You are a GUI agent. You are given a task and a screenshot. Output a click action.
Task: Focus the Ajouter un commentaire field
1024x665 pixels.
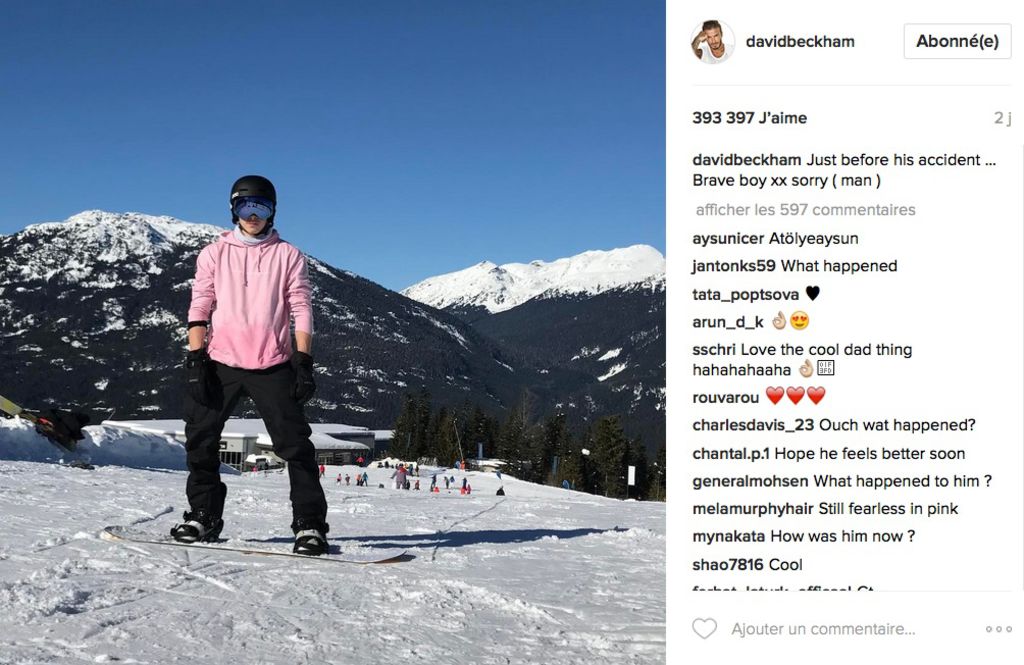click(x=823, y=629)
